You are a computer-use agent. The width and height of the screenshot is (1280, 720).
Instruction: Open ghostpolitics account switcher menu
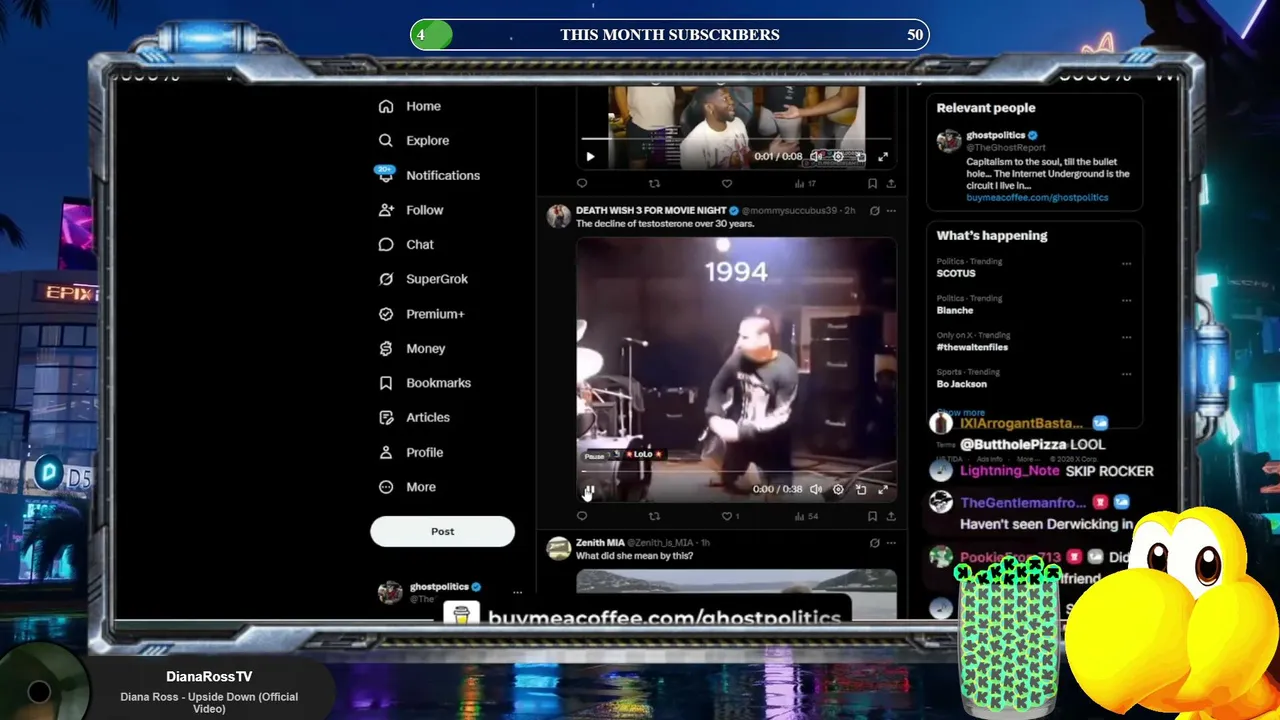point(517,592)
